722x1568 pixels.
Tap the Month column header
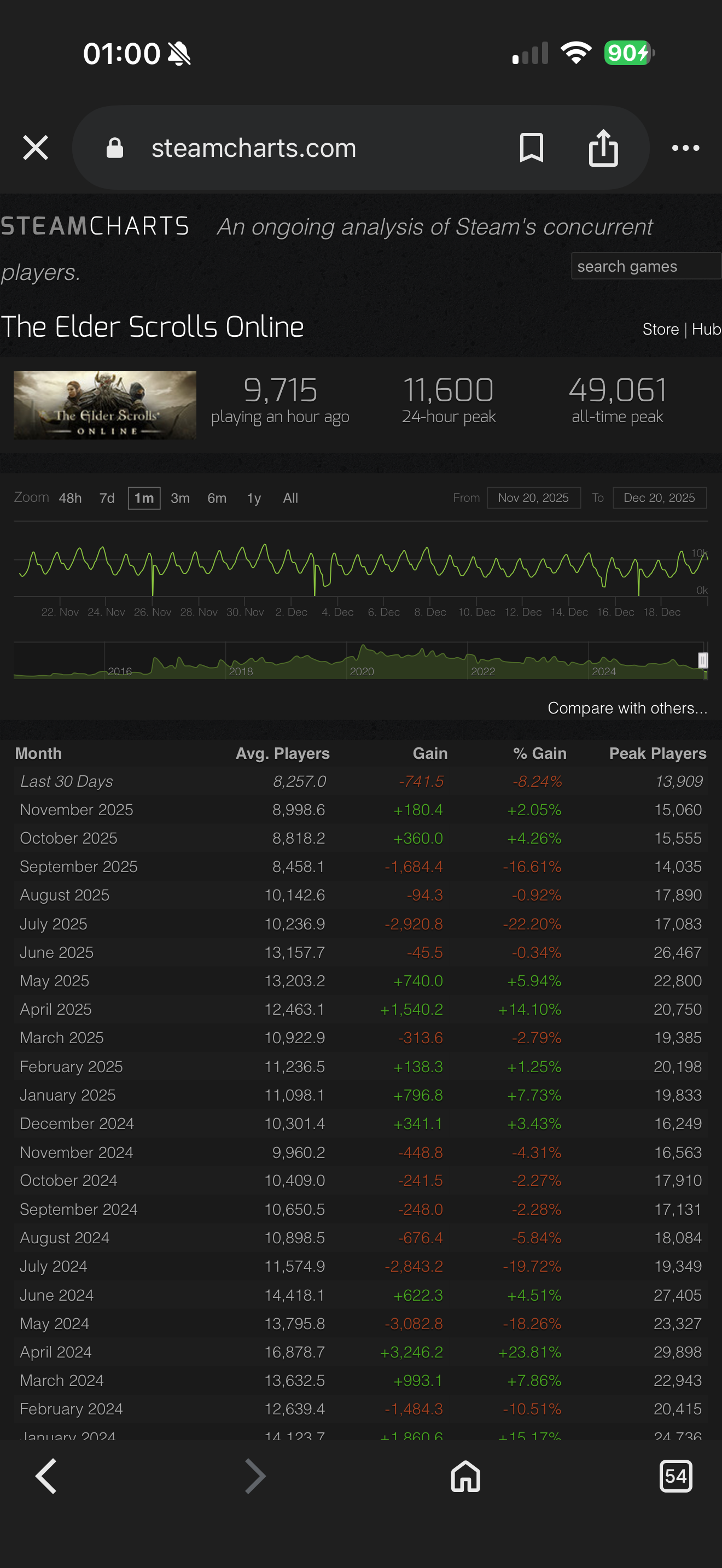pyautogui.click(x=38, y=753)
